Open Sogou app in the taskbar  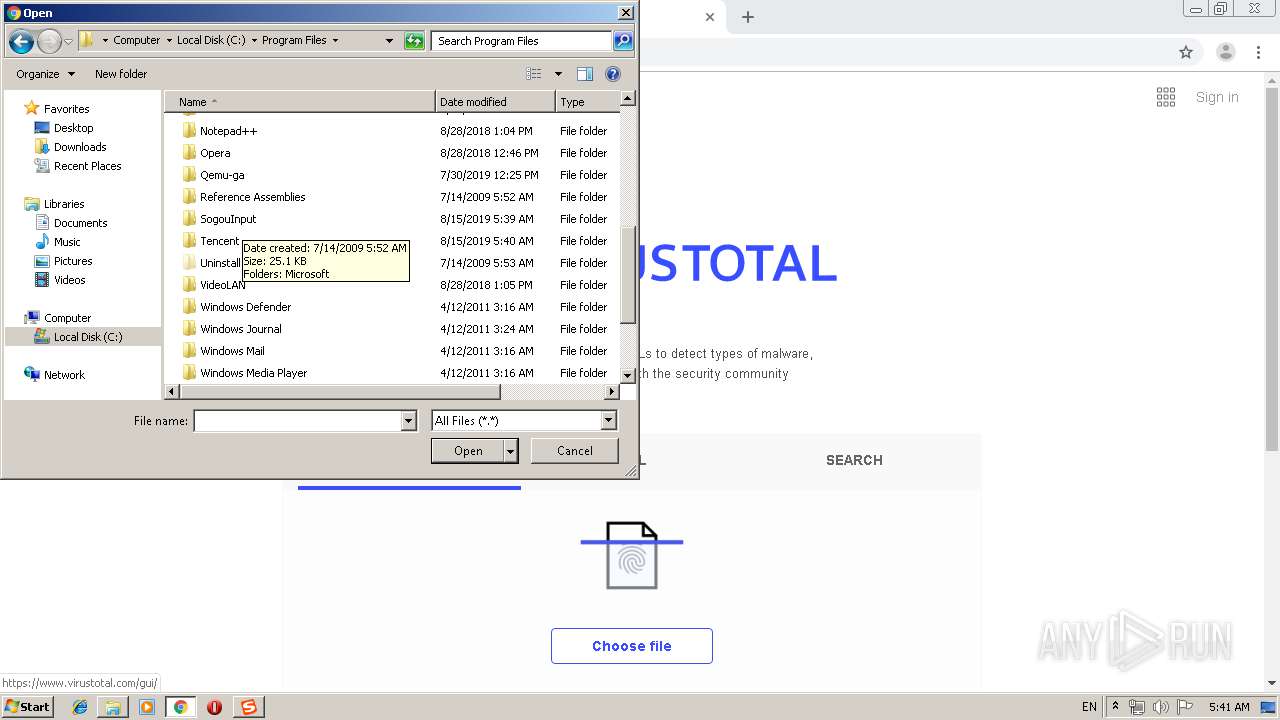coord(248,707)
